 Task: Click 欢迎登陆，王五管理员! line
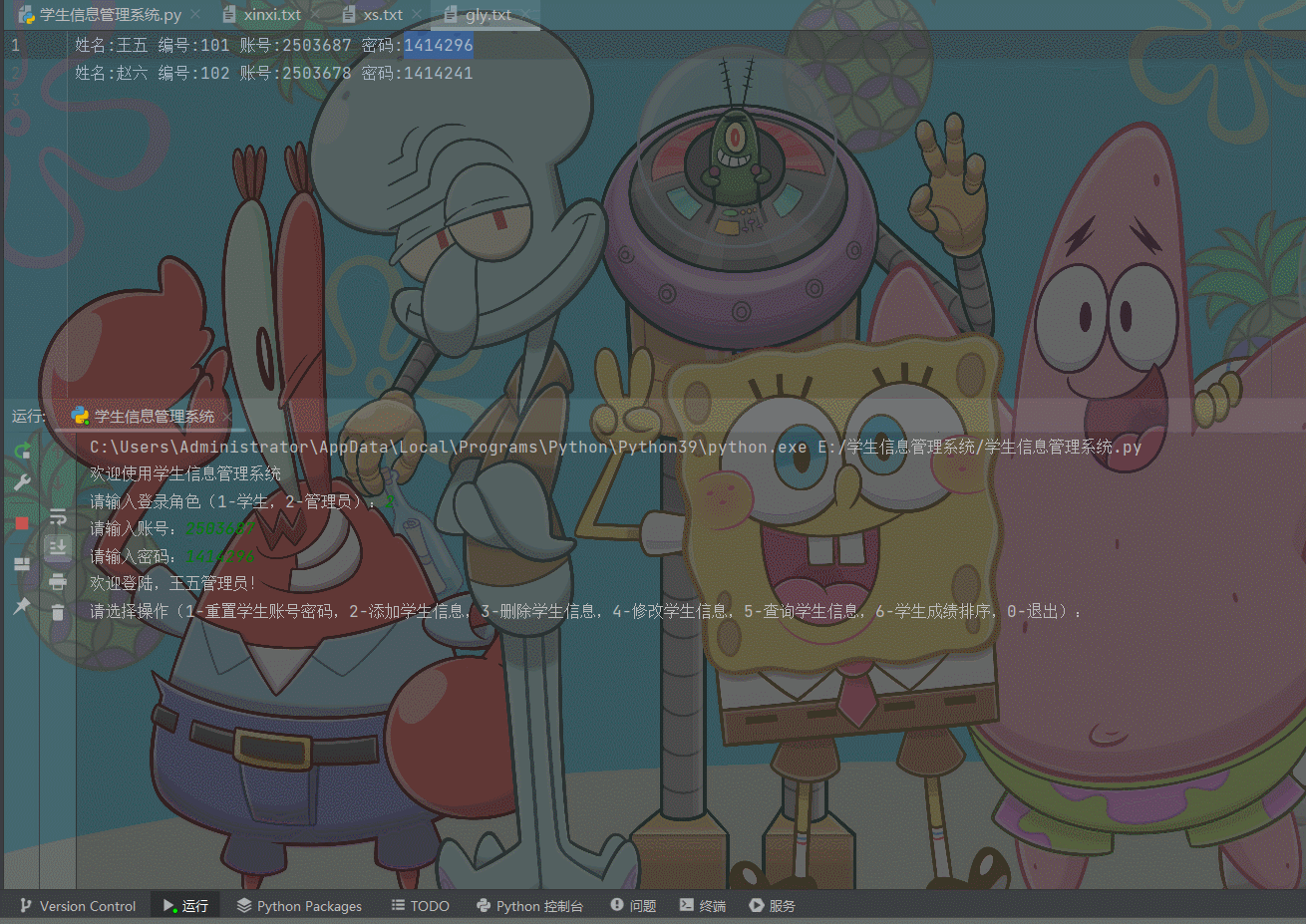[x=173, y=583]
